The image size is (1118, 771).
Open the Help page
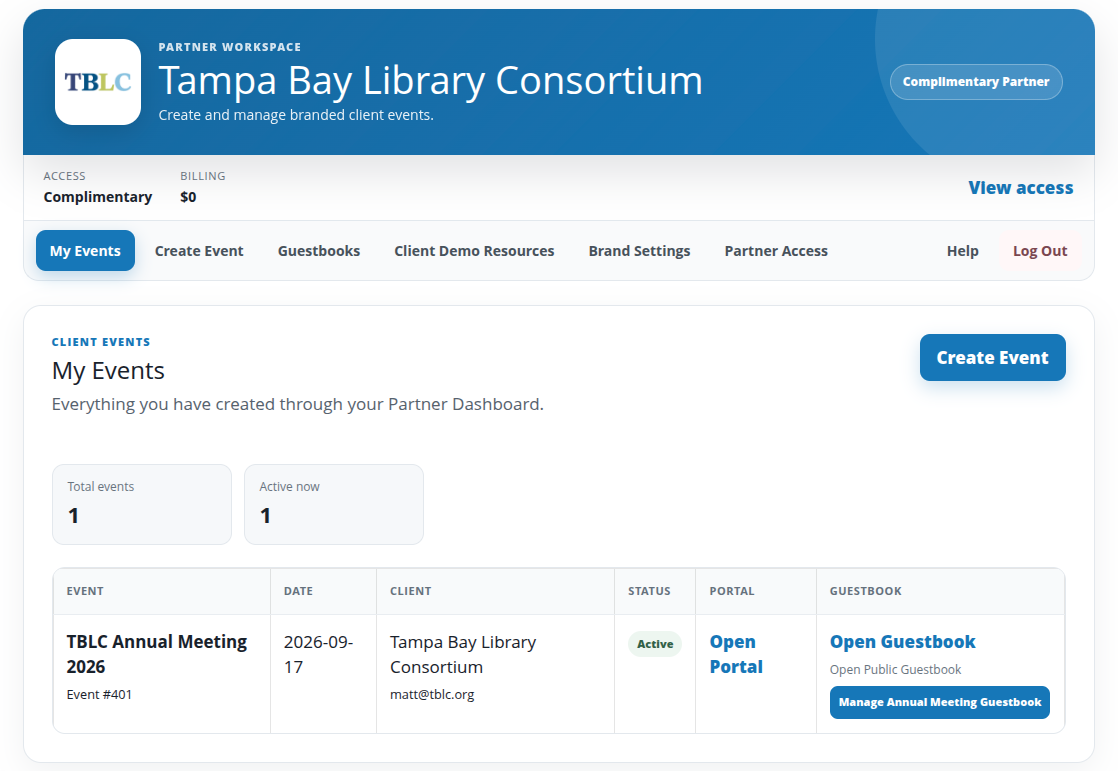963,250
